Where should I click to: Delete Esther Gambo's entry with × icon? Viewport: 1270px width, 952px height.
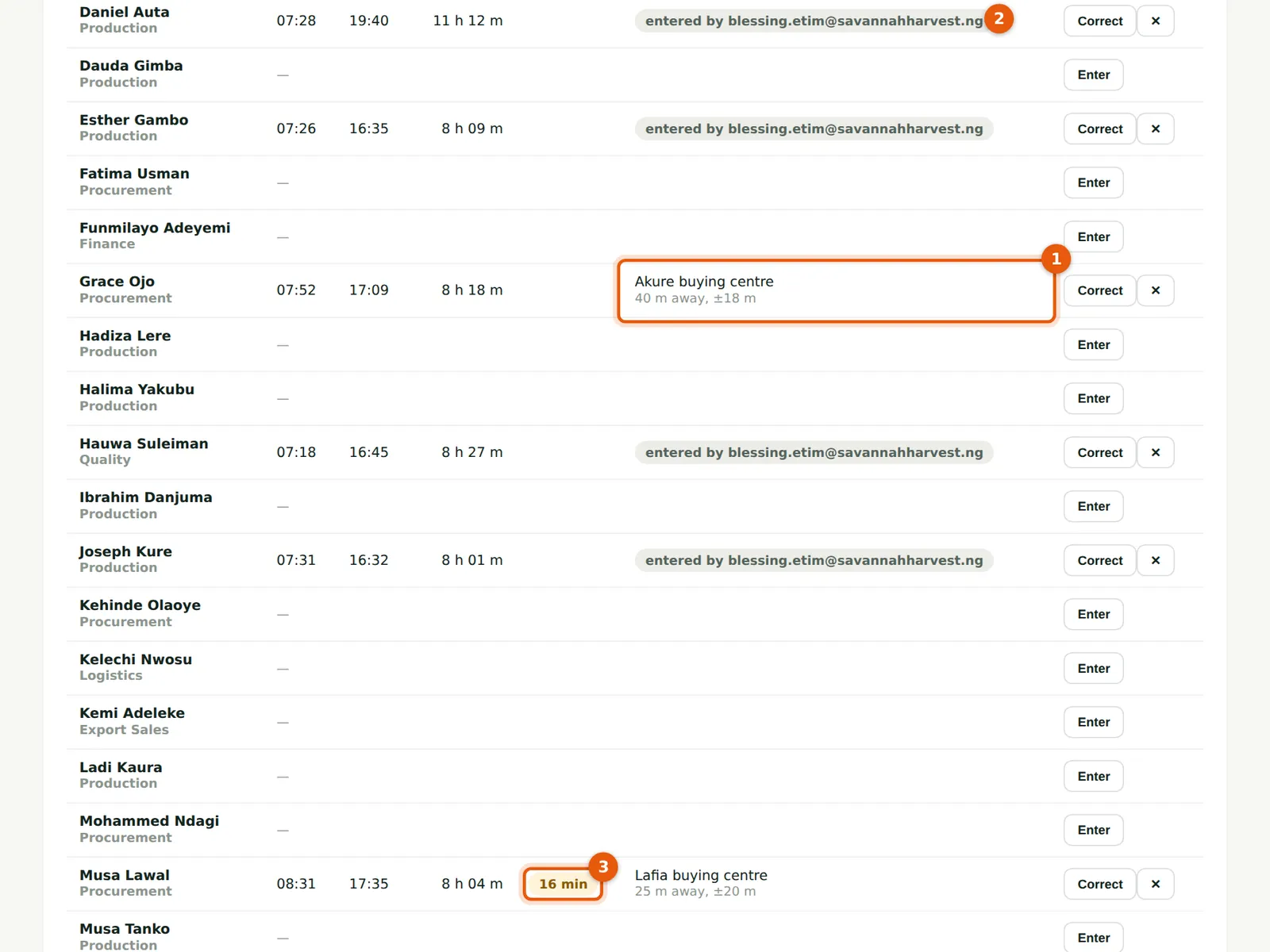point(1155,129)
